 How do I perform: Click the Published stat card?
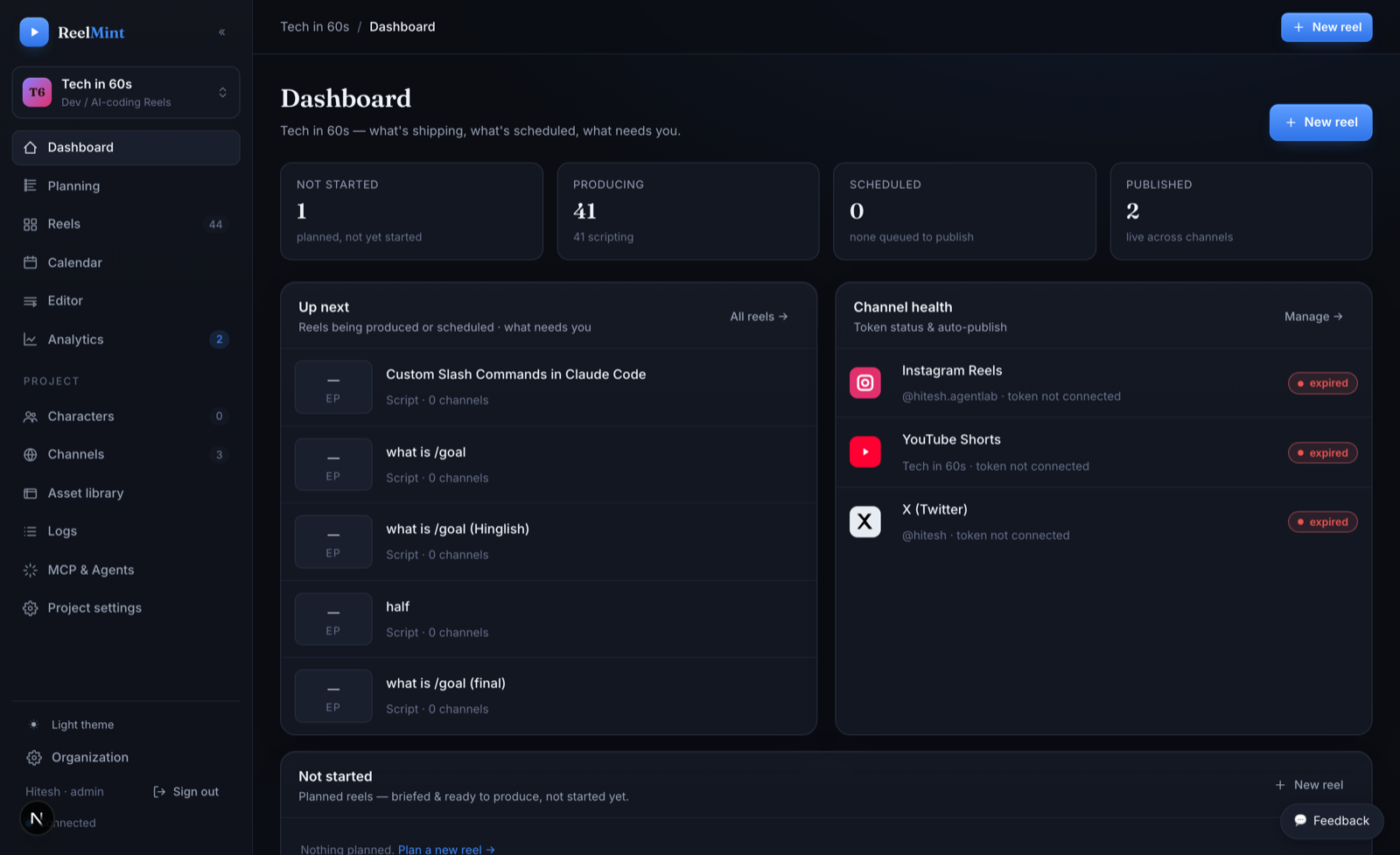coord(1241,211)
